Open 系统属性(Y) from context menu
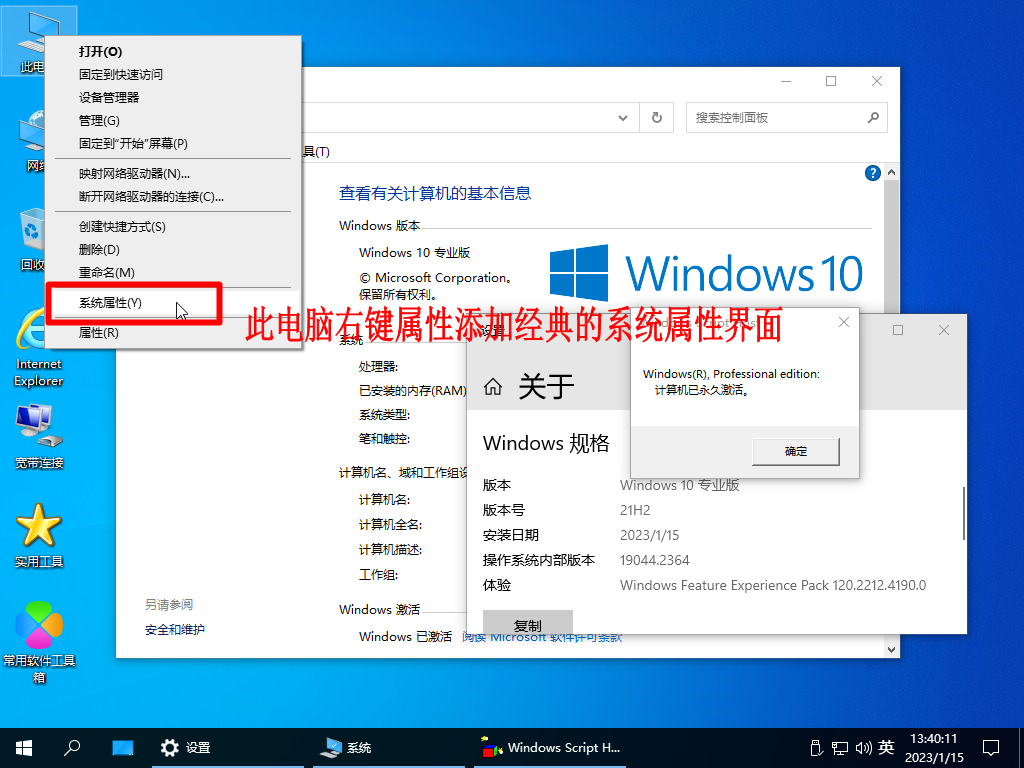The image size is (1024, 768). [x=173, y=303]
